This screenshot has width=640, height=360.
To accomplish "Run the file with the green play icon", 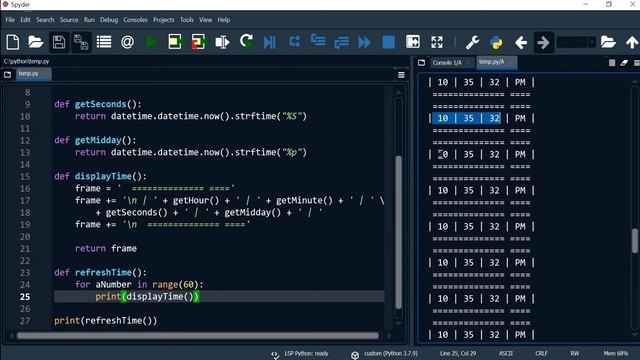I will coord(151,42).
